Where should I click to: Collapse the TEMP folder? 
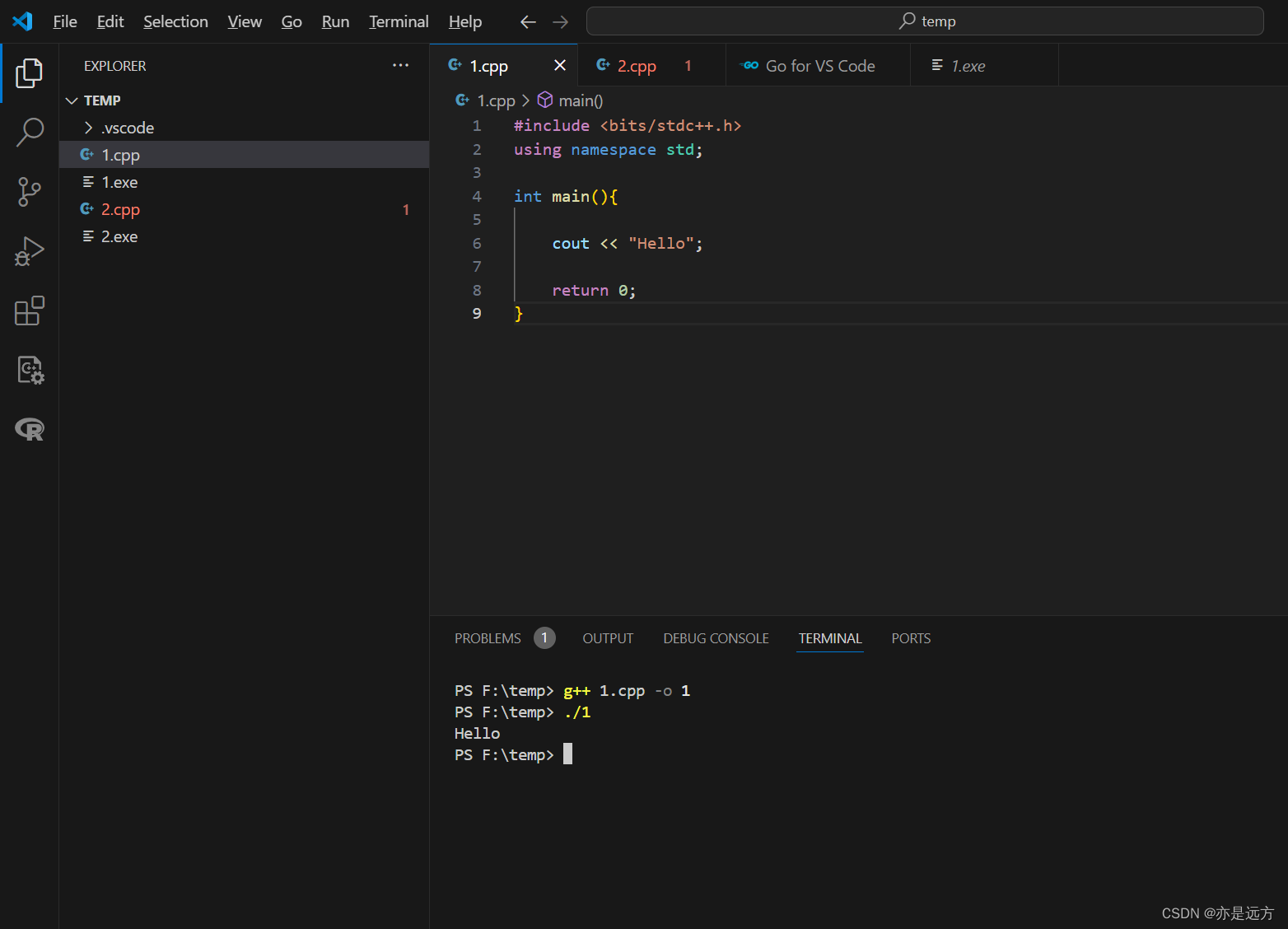(x=72, y=100)
